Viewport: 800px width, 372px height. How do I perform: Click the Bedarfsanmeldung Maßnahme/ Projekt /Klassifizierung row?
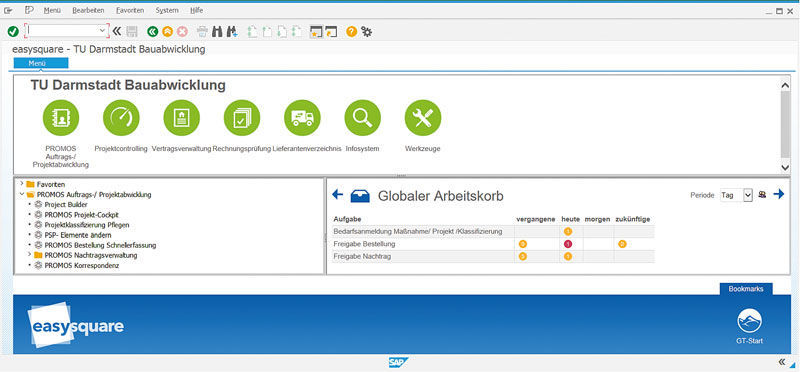493,232
